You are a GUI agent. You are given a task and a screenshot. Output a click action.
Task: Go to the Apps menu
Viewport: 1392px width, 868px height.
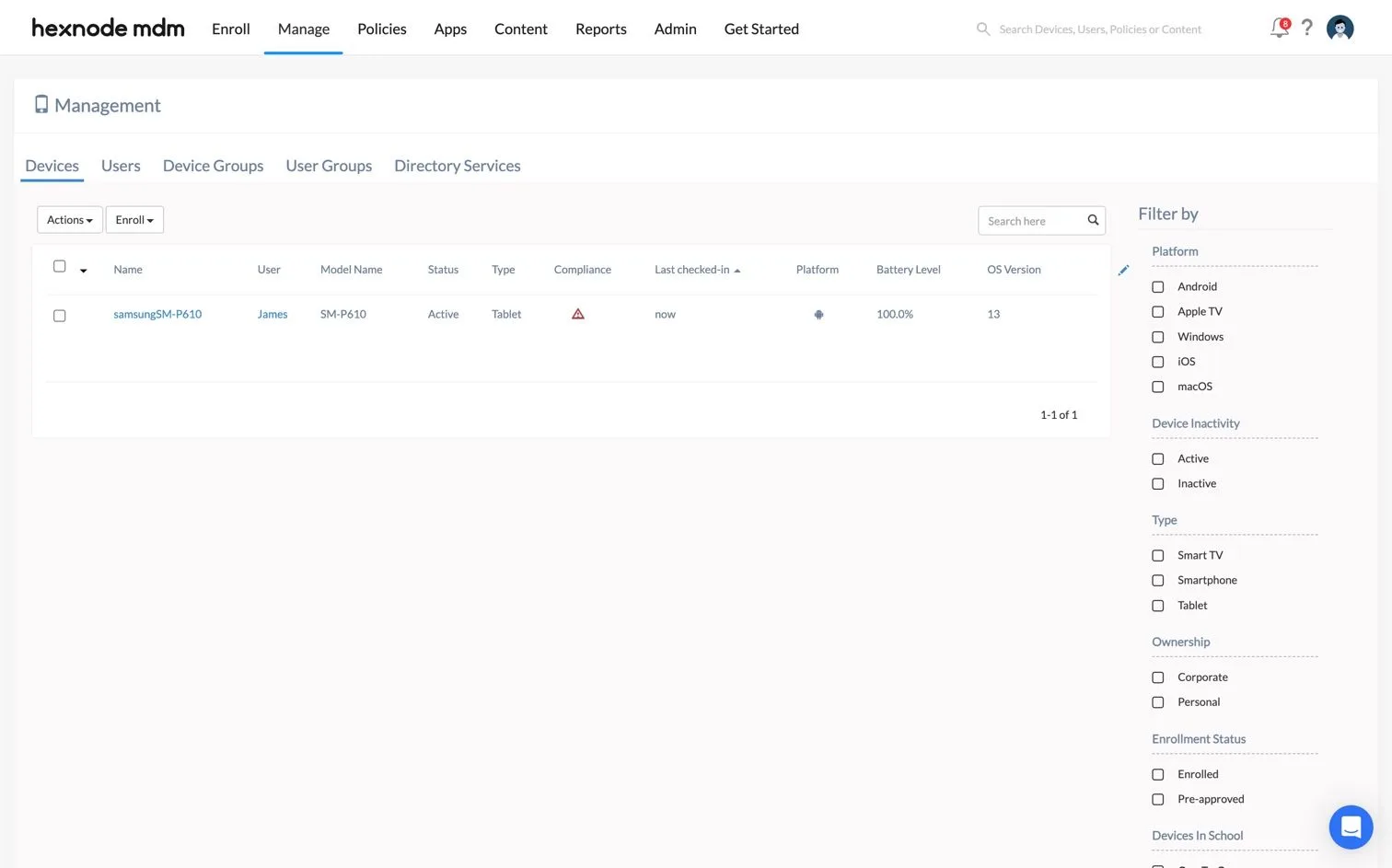pos(450,29)
